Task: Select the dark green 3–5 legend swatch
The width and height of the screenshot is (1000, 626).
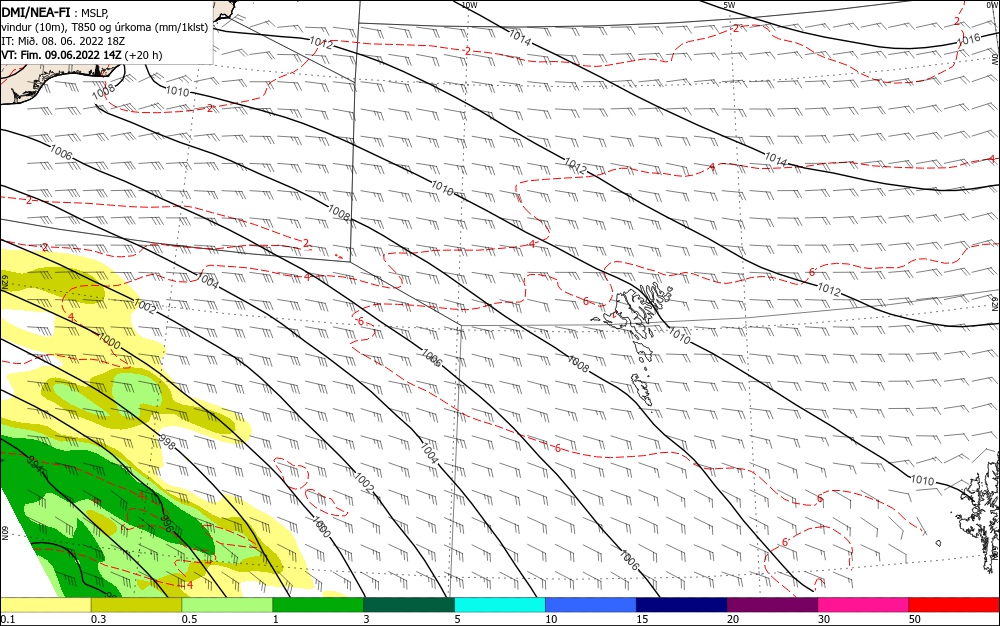Action: click(409, 605)
